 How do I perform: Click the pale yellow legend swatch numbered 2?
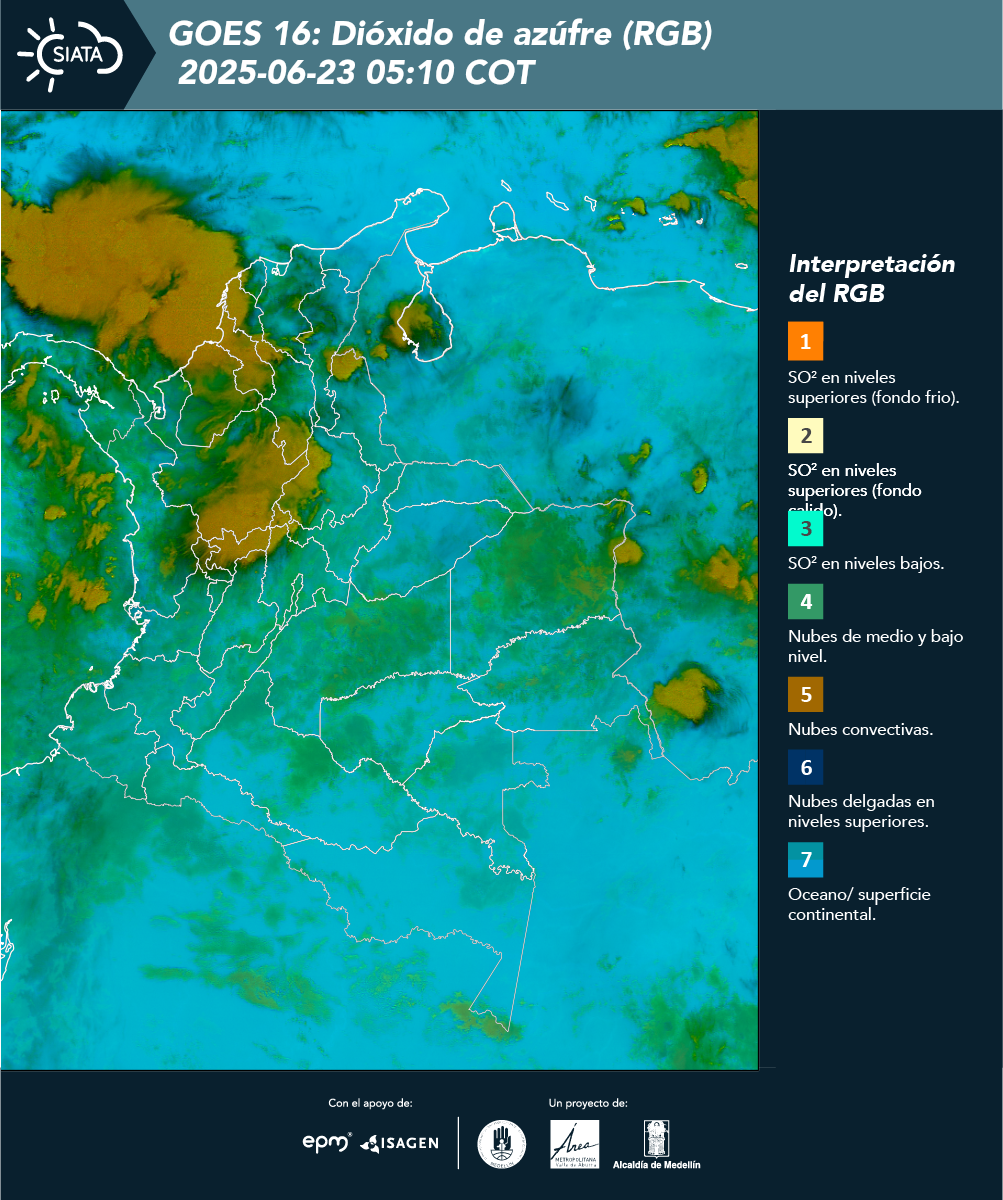805,436
